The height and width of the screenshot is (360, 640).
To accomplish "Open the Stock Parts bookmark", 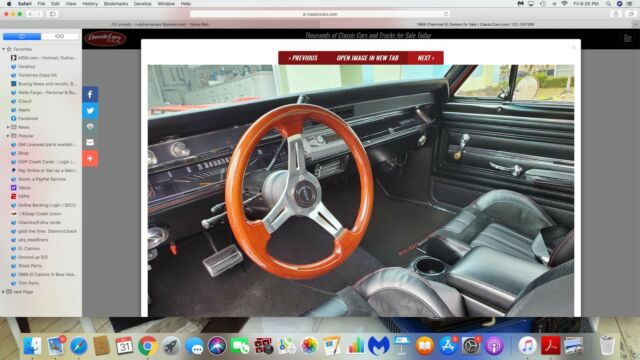I will (26, 266).
